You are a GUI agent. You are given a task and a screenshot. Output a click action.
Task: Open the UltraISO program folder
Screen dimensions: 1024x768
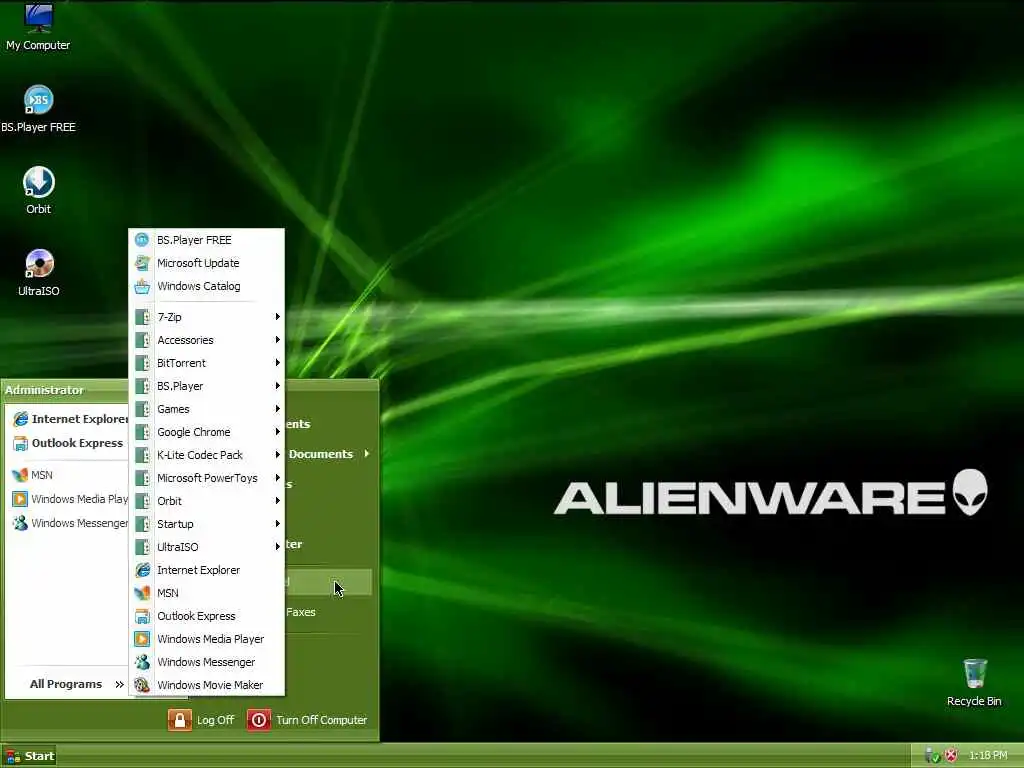click(x=206, y=547)
